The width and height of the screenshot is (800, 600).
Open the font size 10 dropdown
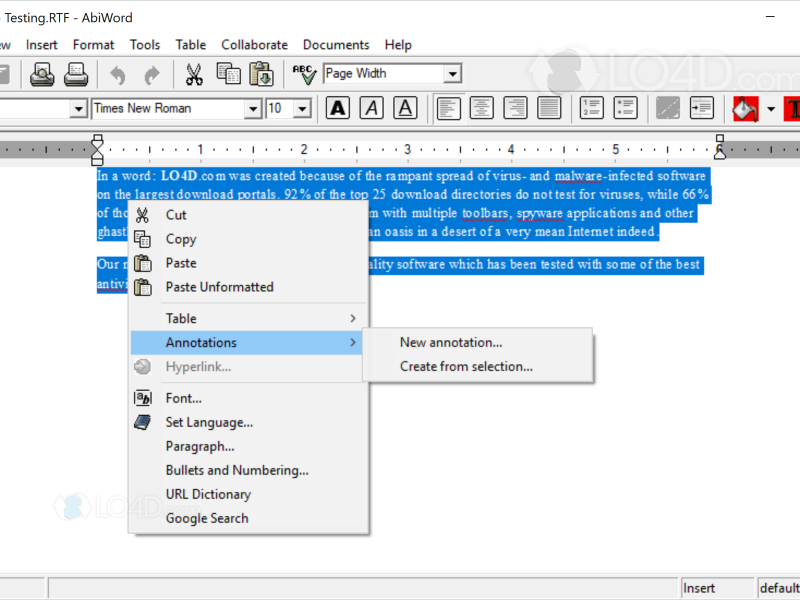click(303, 109)
